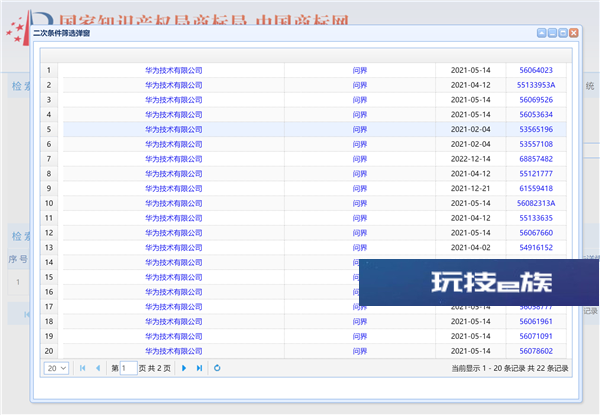Maximize the 二次条件筛选弹窗 dialog

click(x=563, y=33)
